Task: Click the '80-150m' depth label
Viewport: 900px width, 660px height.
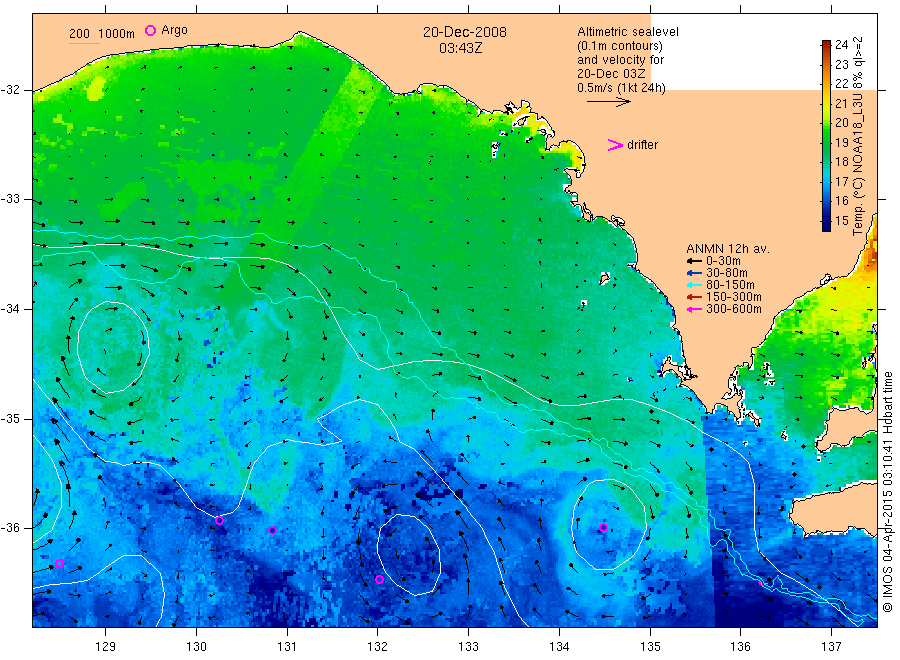Action: point(730,285)
